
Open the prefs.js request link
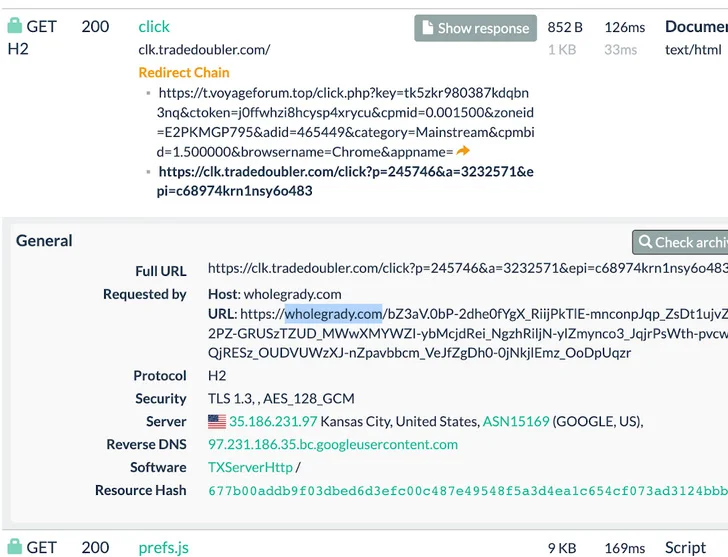(163, 548)
